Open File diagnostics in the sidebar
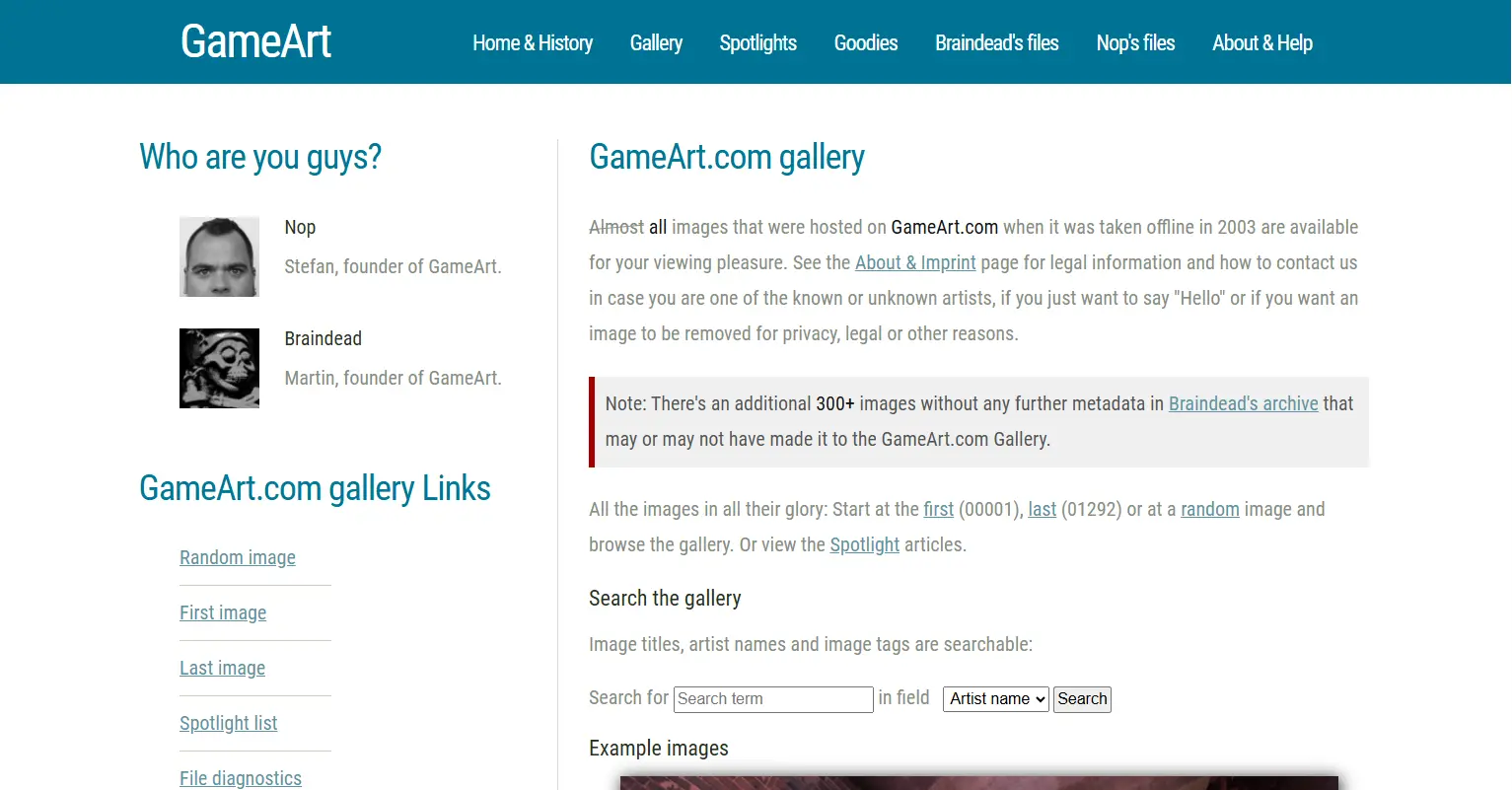This screenshot has height=790, width=1512. (x=241, y=778)
